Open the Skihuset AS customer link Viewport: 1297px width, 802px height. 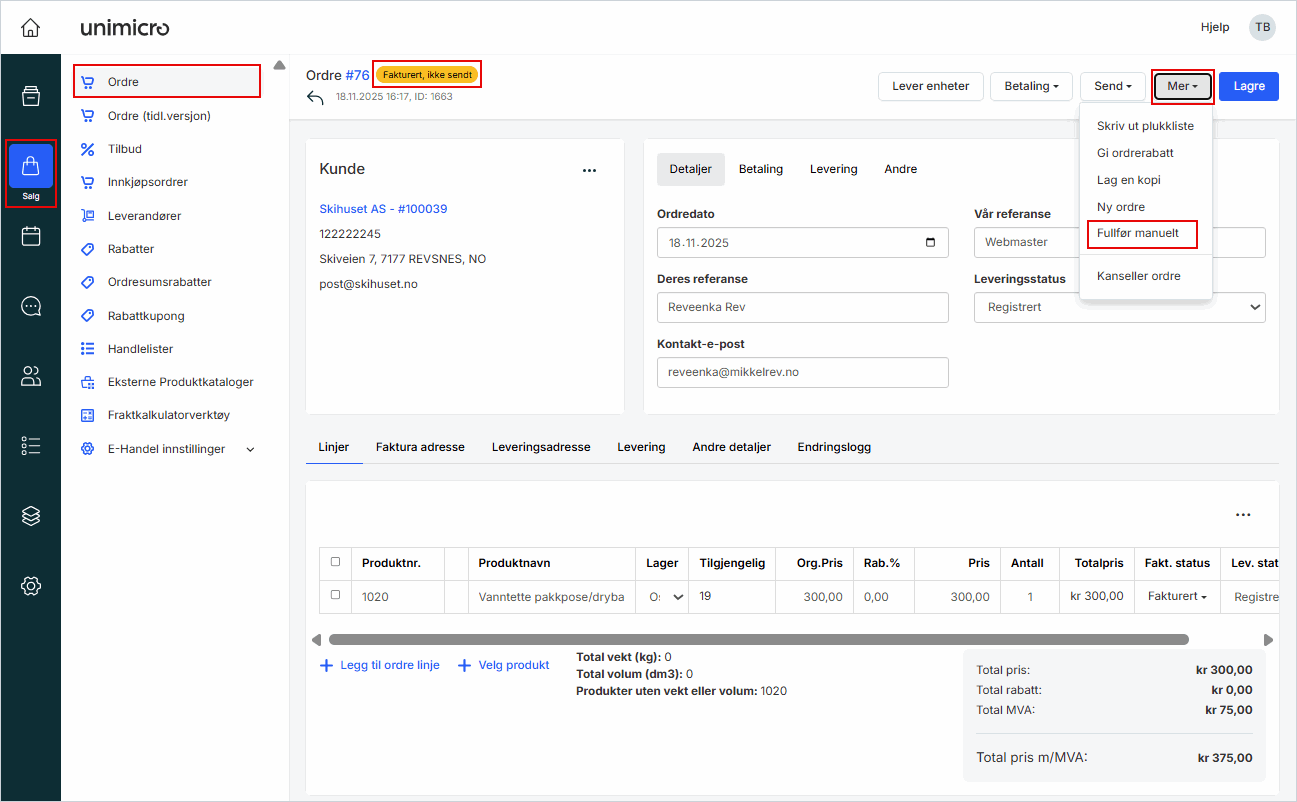[x=383, y=209]
